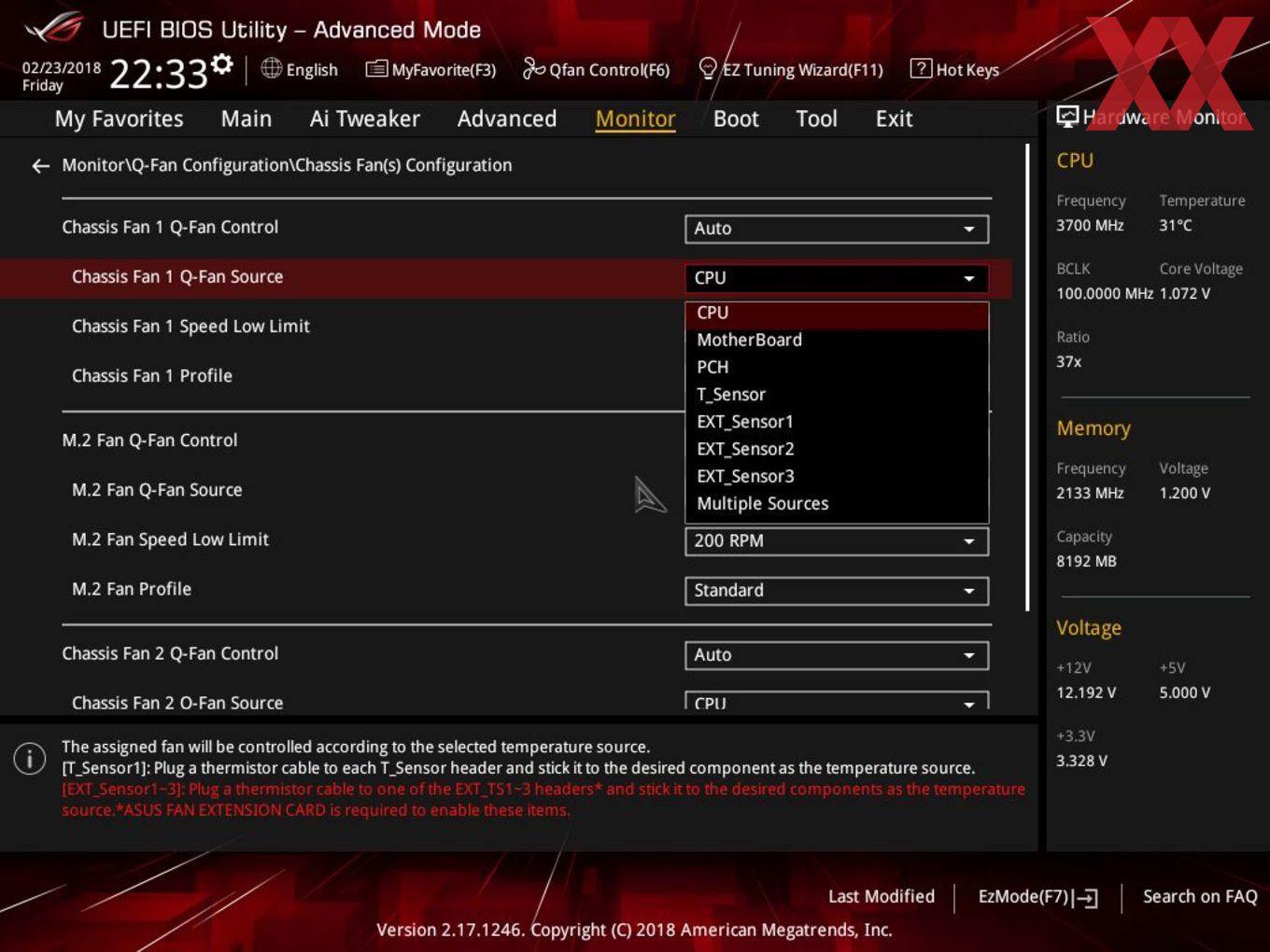The height and width of the screenshot is (952, 1270).
Task: Click the EzMode exit arrow icon
Action: (x=1085, y=898)
